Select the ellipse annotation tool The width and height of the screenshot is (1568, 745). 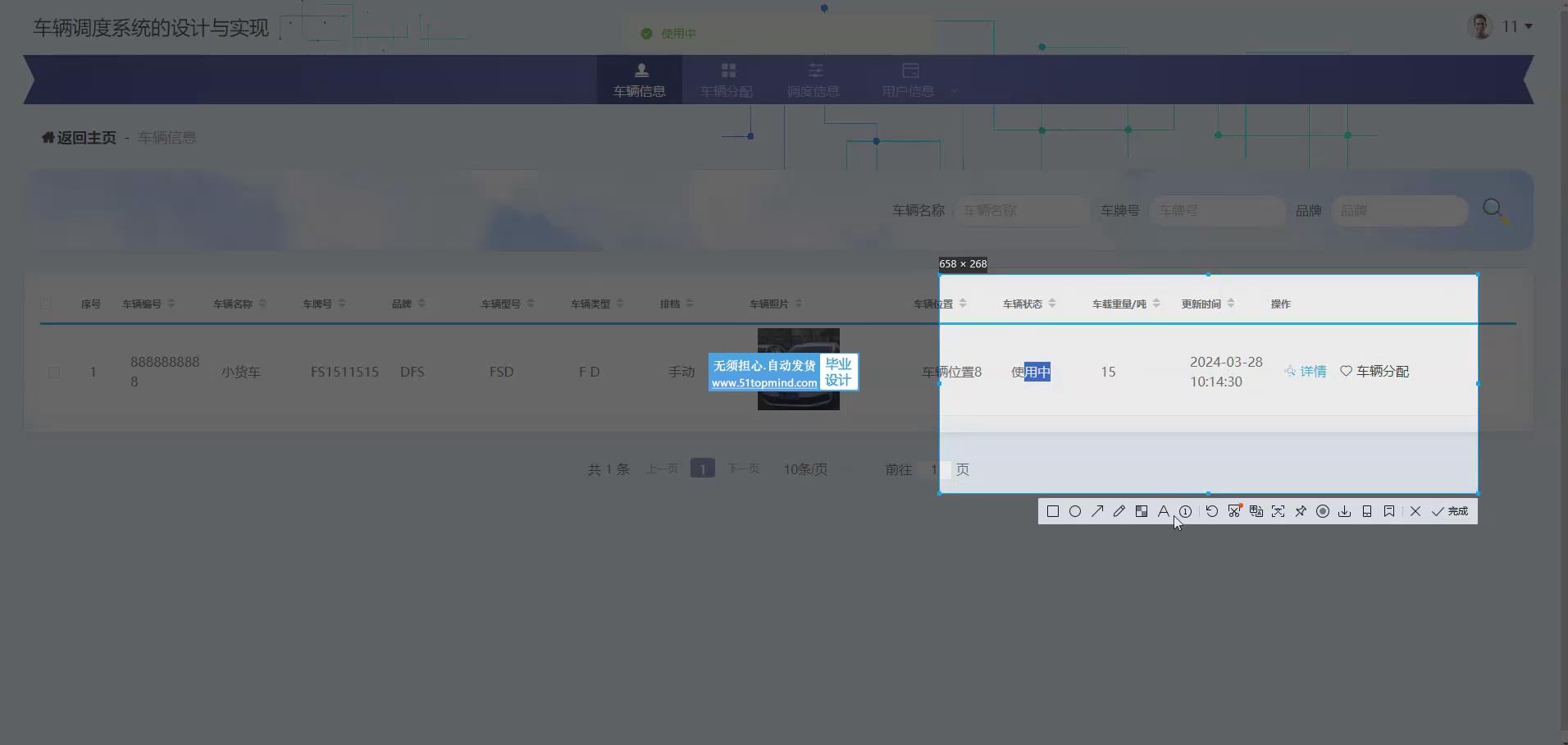tap(1075, 511)
